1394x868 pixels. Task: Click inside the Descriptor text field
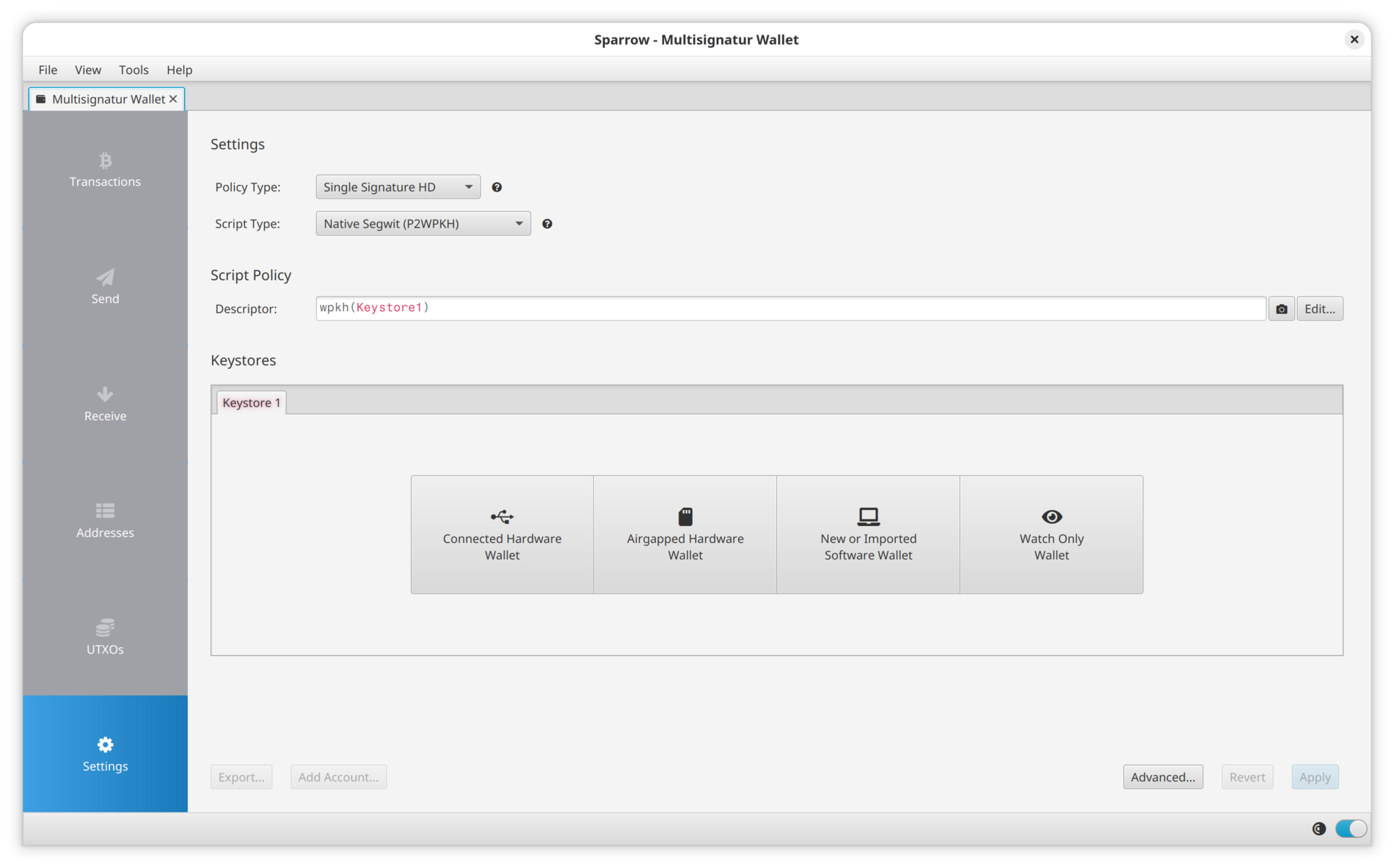pos(791,309)
